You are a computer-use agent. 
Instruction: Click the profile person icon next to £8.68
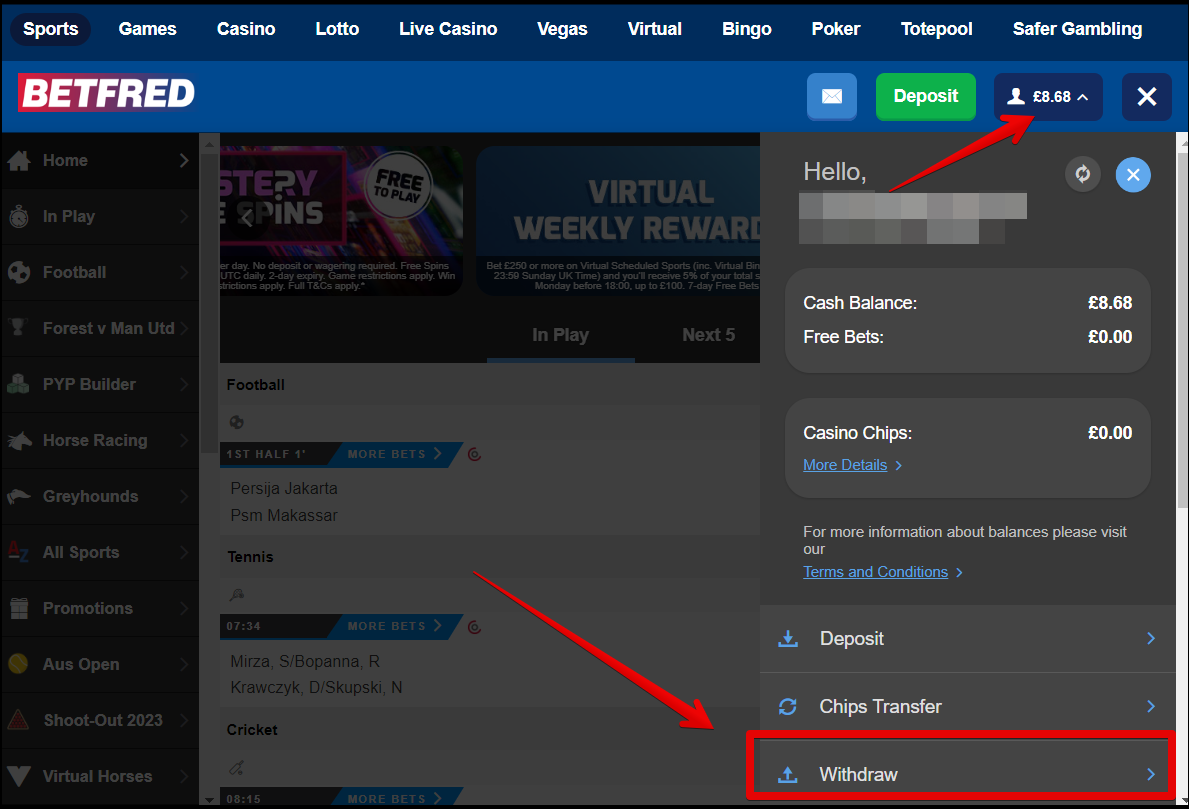(1016, 96)
